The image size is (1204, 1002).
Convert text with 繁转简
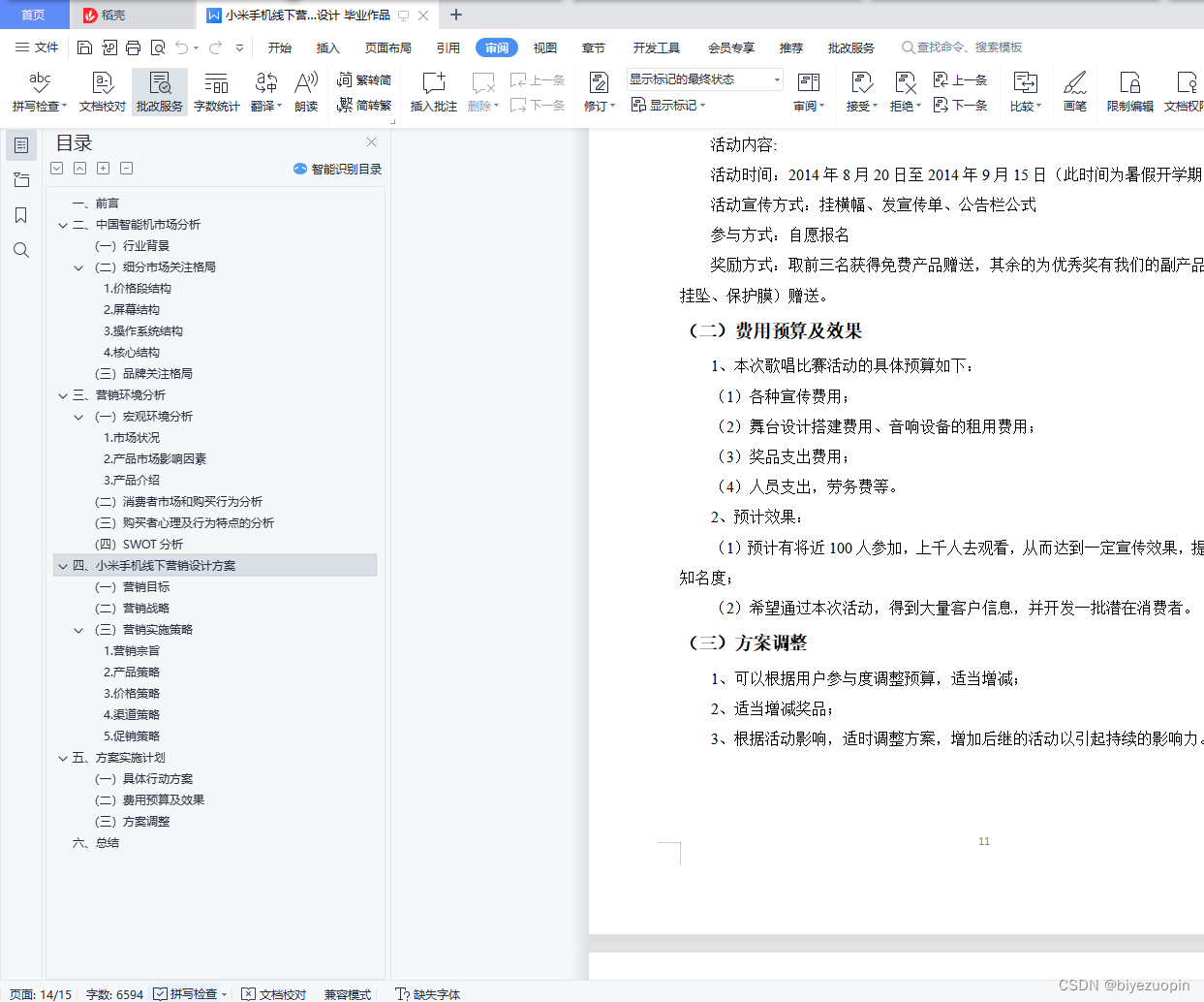coord(364,80)
